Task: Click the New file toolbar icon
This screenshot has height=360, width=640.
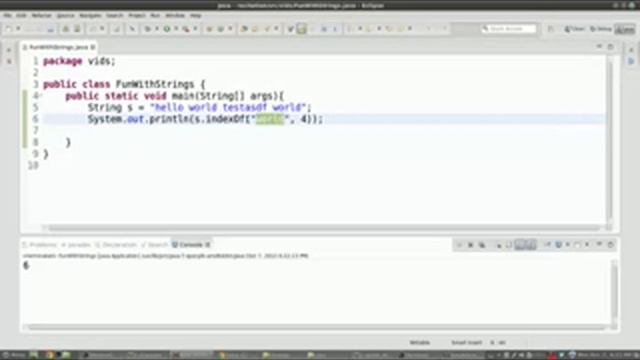Action: click(9, 29)
